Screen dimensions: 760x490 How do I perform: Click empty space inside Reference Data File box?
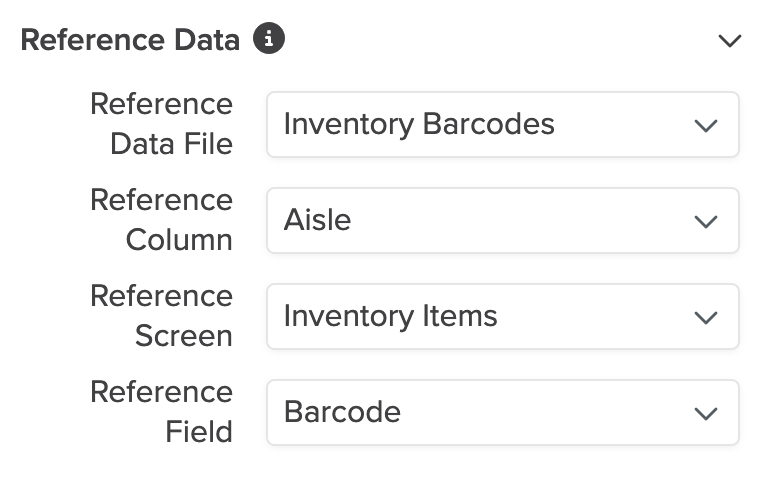pyautogui.click(x=620, y=125)
